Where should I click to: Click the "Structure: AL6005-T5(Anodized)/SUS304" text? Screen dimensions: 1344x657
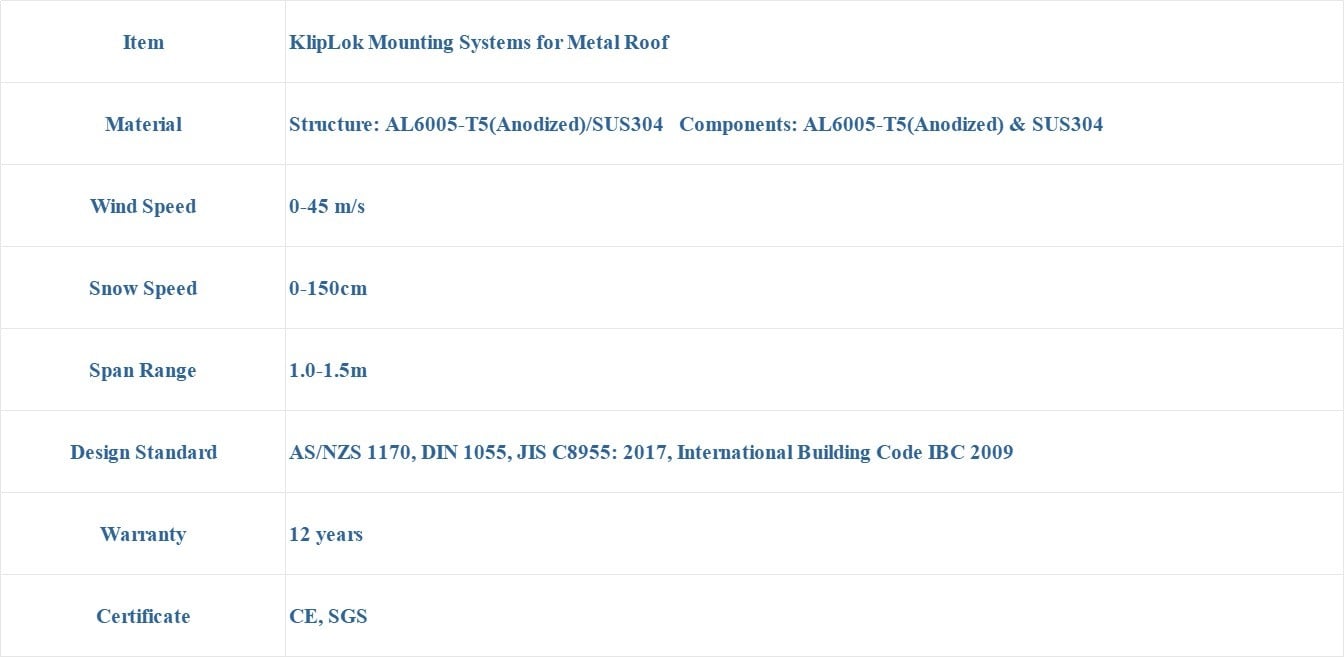tap(475, 124)
